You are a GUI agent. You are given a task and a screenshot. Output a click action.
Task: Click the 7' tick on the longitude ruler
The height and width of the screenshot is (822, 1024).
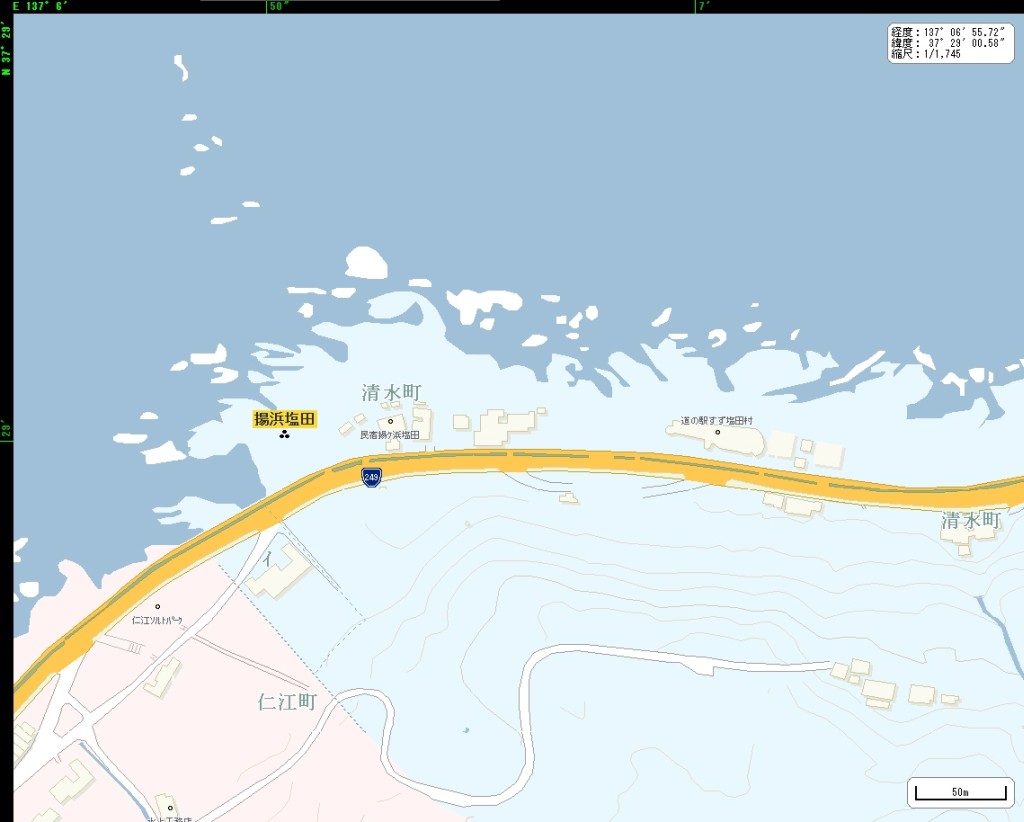click(703, 6)
